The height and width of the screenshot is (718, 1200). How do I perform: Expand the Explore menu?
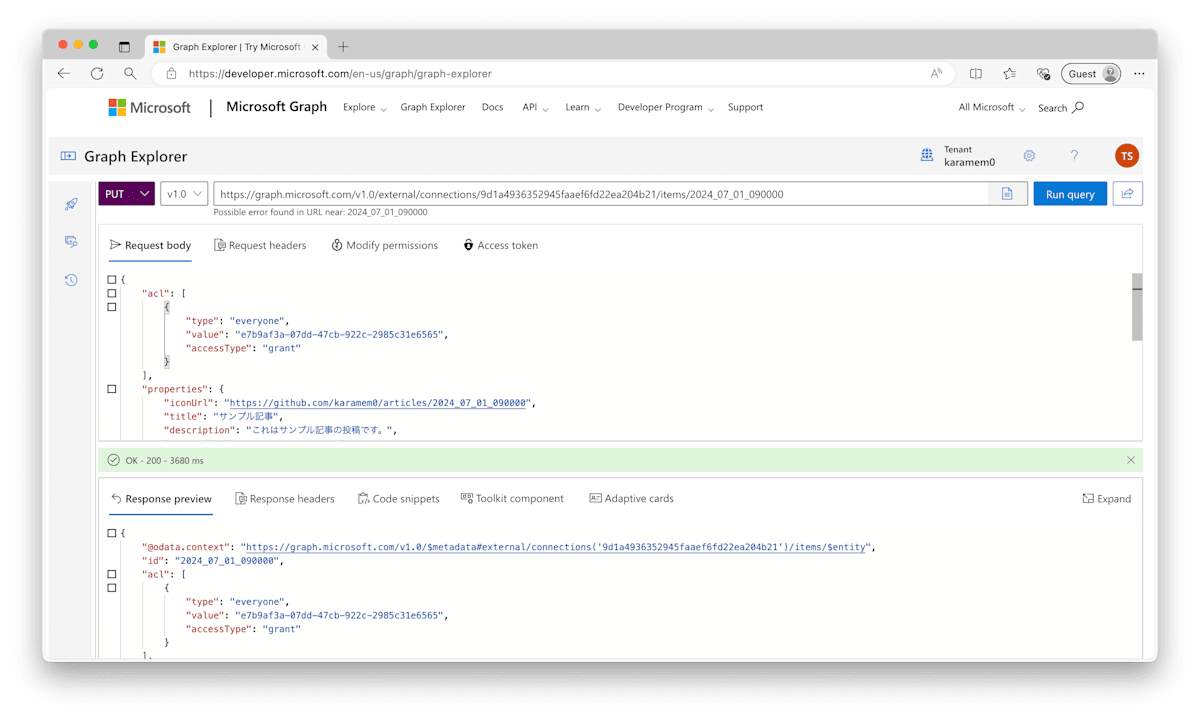click(x=365, y=107)
